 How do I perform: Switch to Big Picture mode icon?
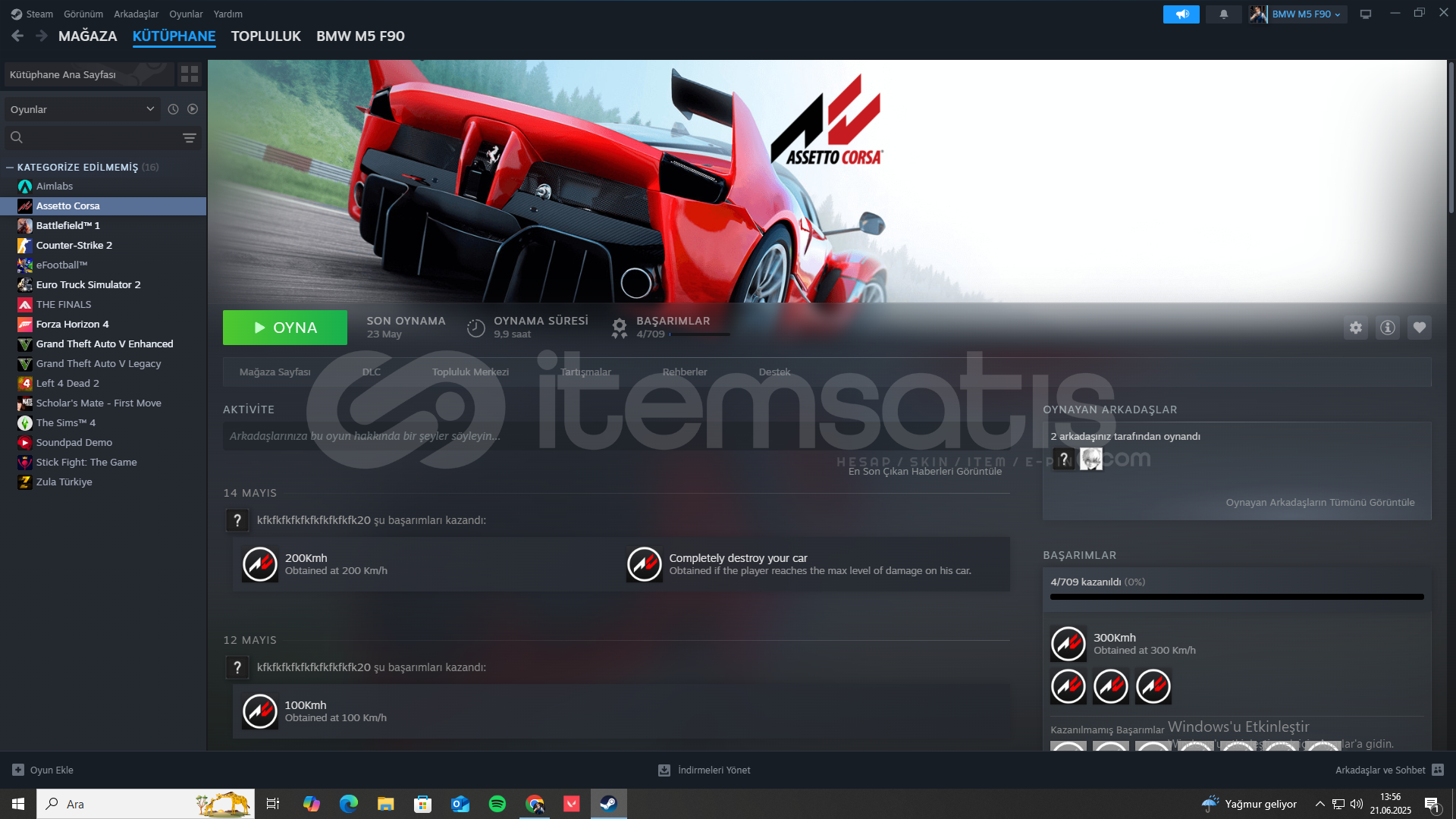coord(1366,14)
